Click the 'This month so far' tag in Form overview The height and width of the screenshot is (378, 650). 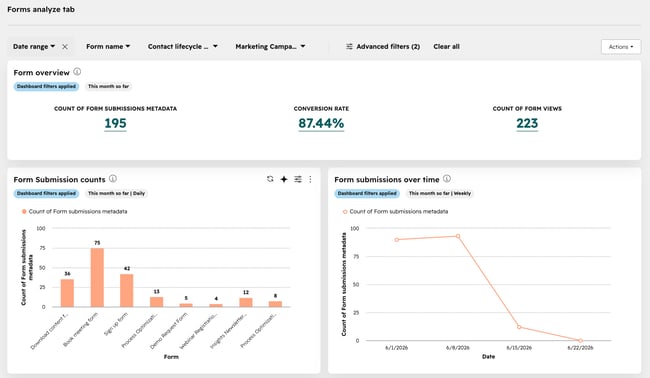[109, 86]
